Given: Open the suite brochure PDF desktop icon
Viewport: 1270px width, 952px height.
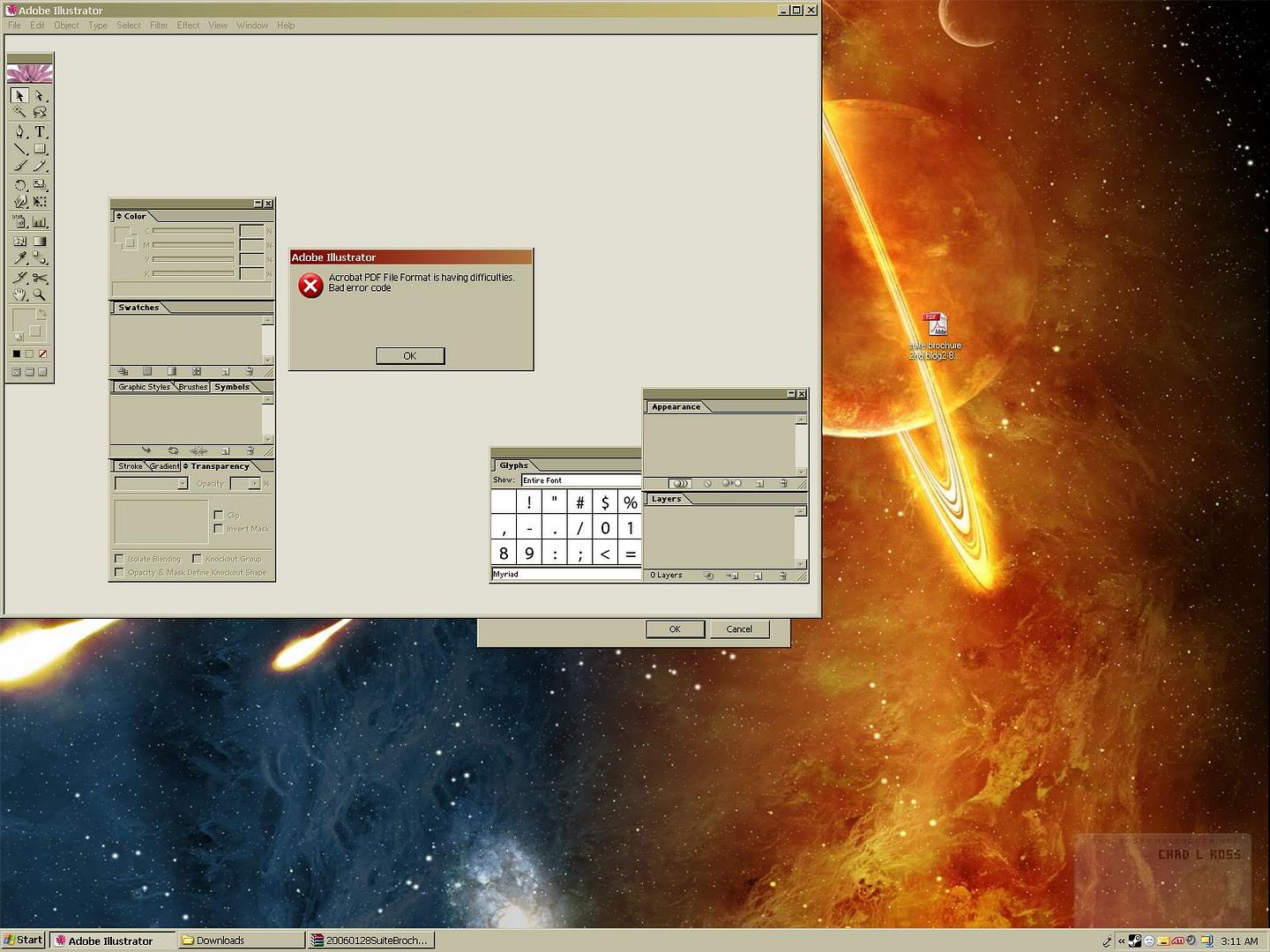Looking at the screenshot, I should pyautogui.click(x=935, y=336).
